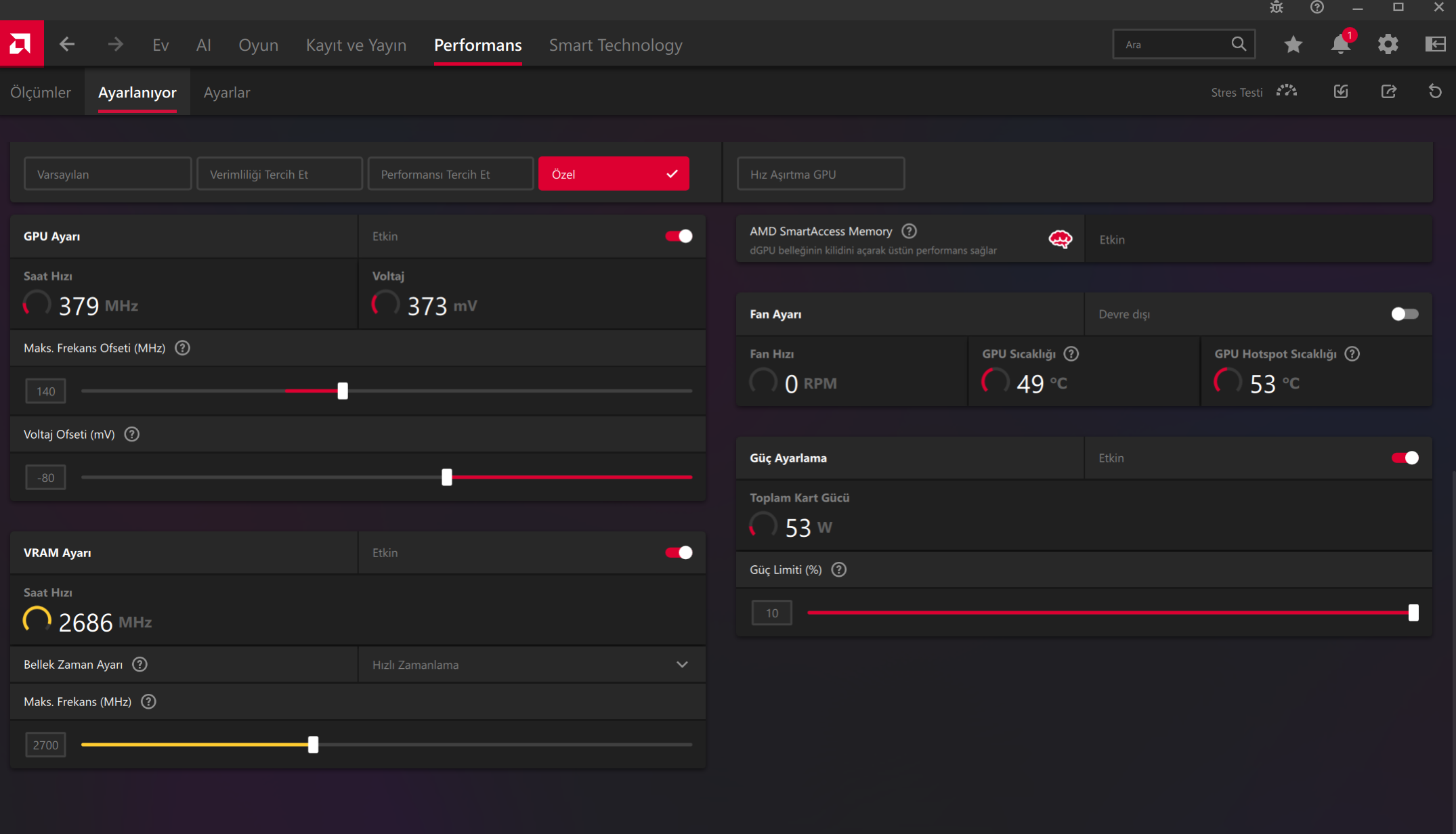The image size is (1456, 834).
Task: Switch to the Ölçümler tab
Action: click(x=41, y=93)
